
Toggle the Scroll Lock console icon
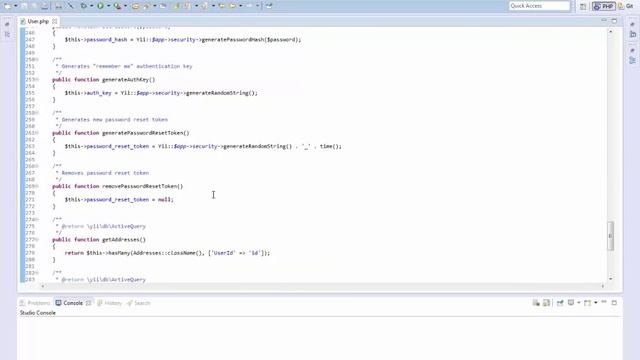546,303
